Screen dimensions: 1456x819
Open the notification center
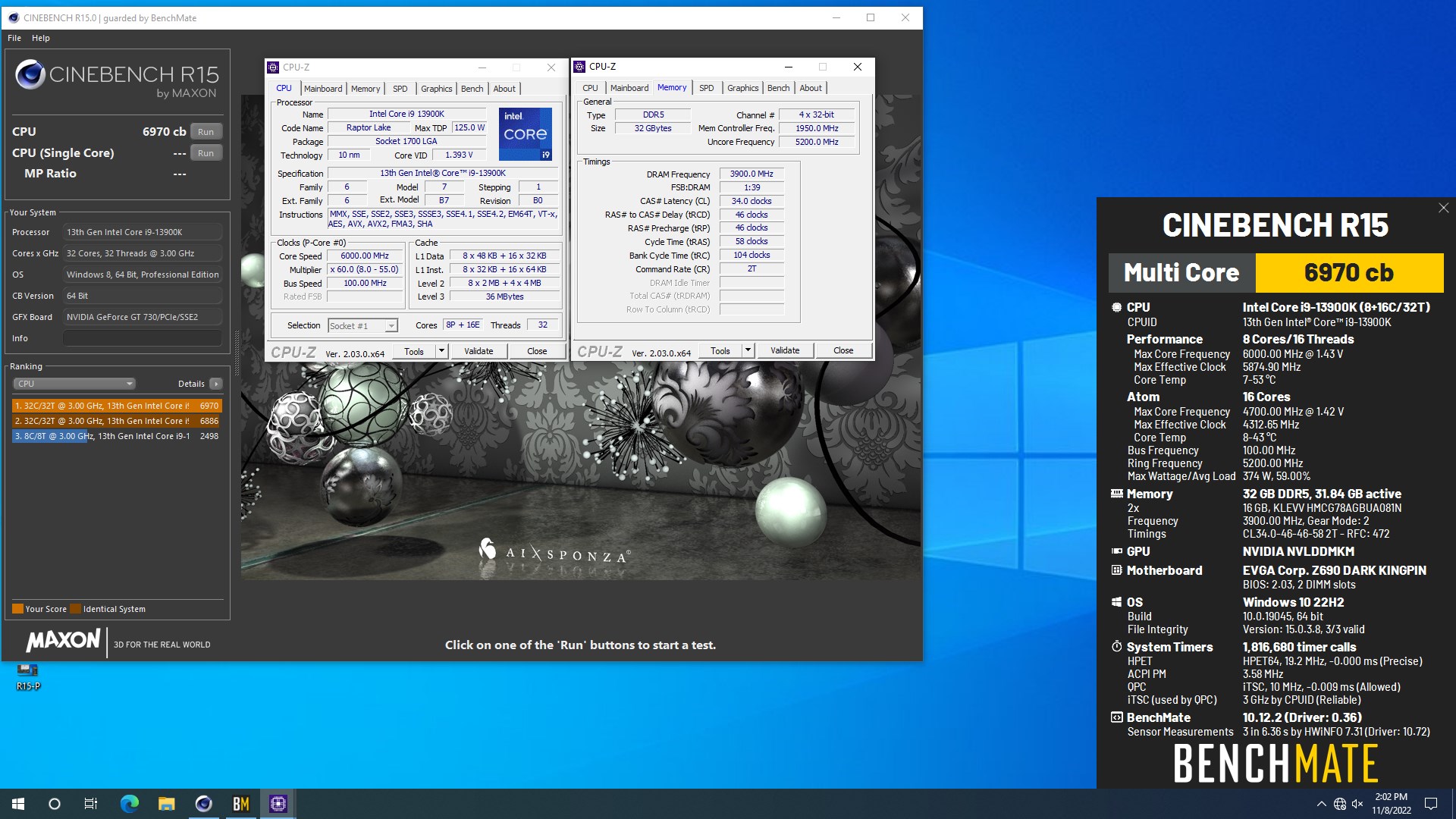click(1431, 804)
